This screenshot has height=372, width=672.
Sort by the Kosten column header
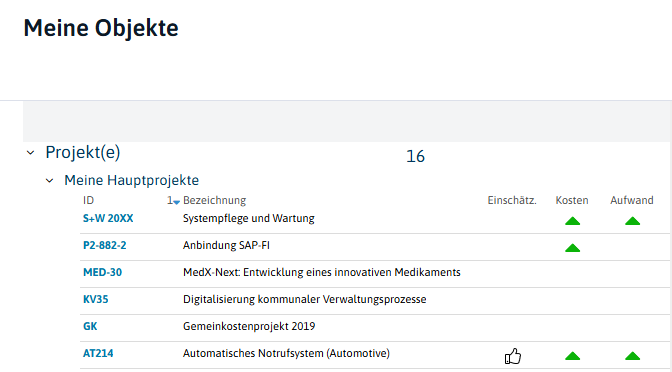click(x=572, y=201)
